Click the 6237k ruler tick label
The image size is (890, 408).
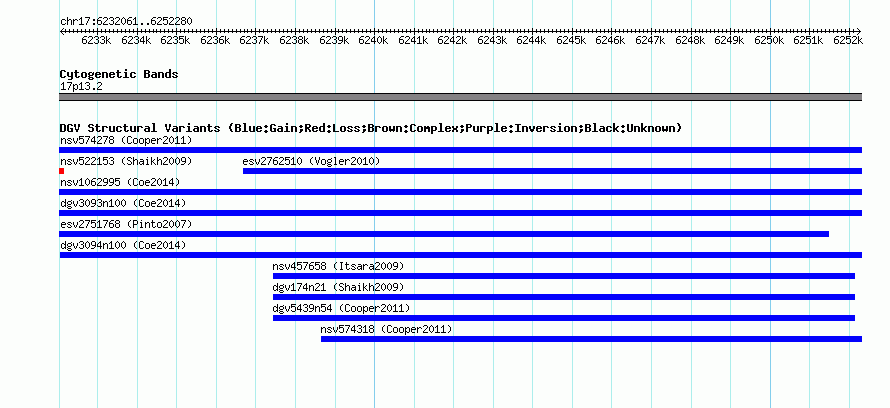pyautogui.click(x=255, y=41)
